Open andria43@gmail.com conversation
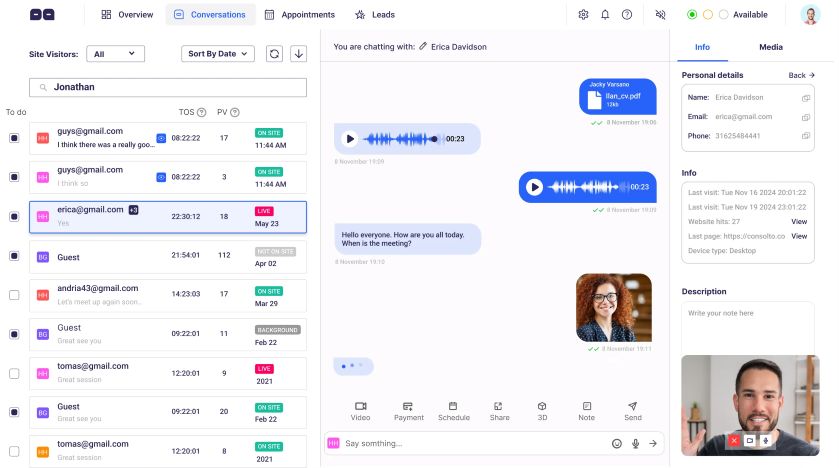839x468 pixels. coord(167,295)
